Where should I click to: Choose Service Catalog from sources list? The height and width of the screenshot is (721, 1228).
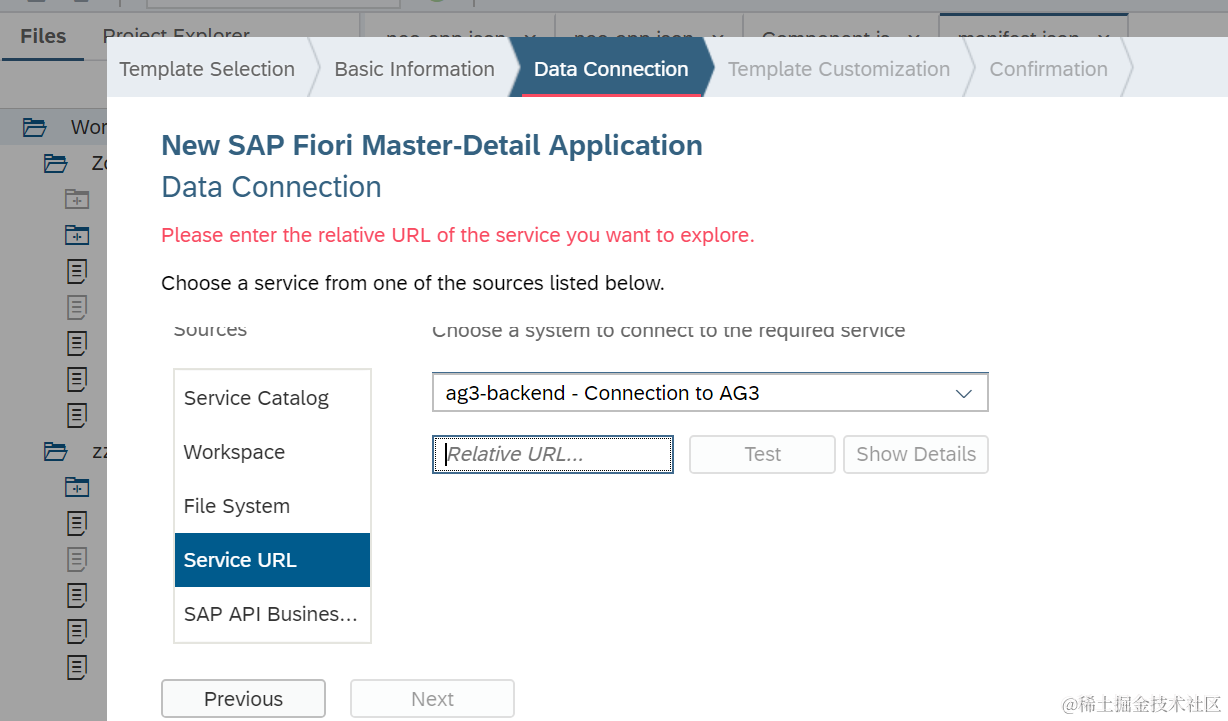[x=256, y=398]
